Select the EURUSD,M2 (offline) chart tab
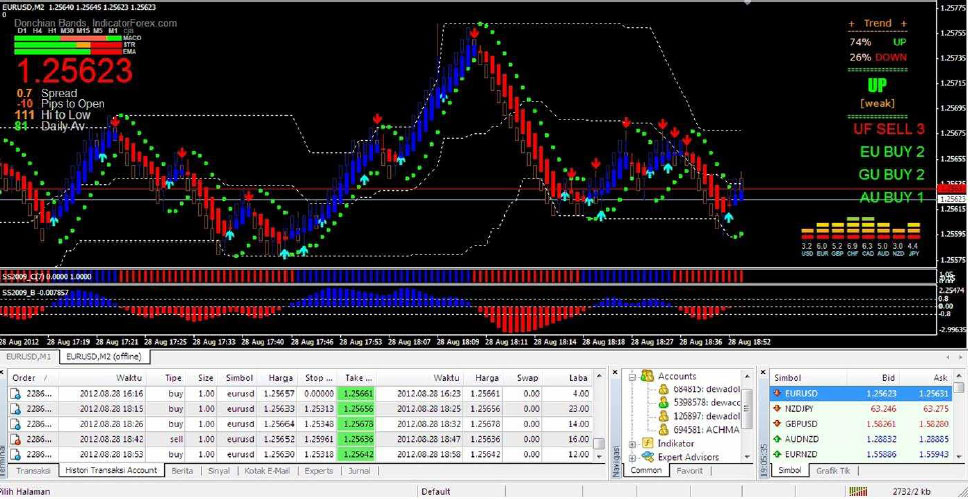 [104, 357]
